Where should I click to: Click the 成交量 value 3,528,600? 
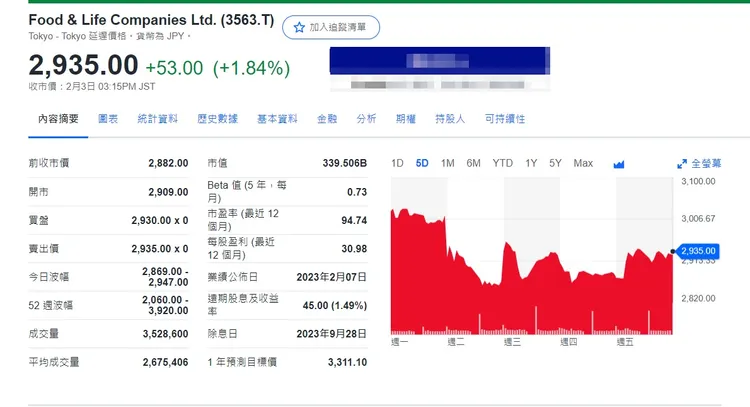coord(165,334)
